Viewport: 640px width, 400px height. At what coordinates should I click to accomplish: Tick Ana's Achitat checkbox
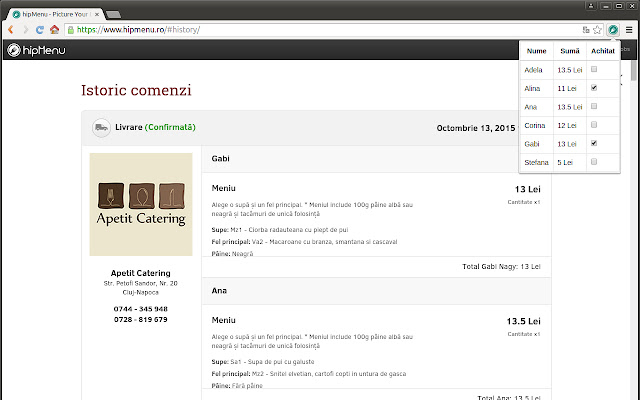coord(594,106)
